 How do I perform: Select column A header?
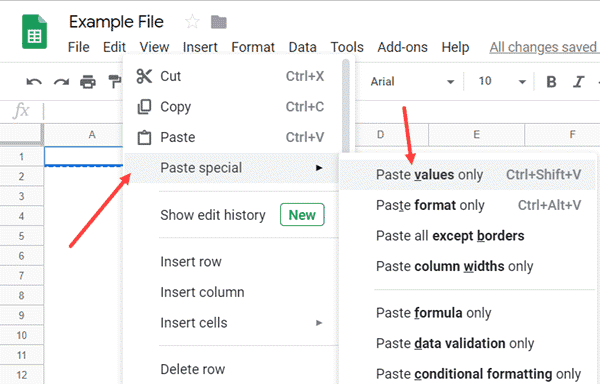point(83,135)
